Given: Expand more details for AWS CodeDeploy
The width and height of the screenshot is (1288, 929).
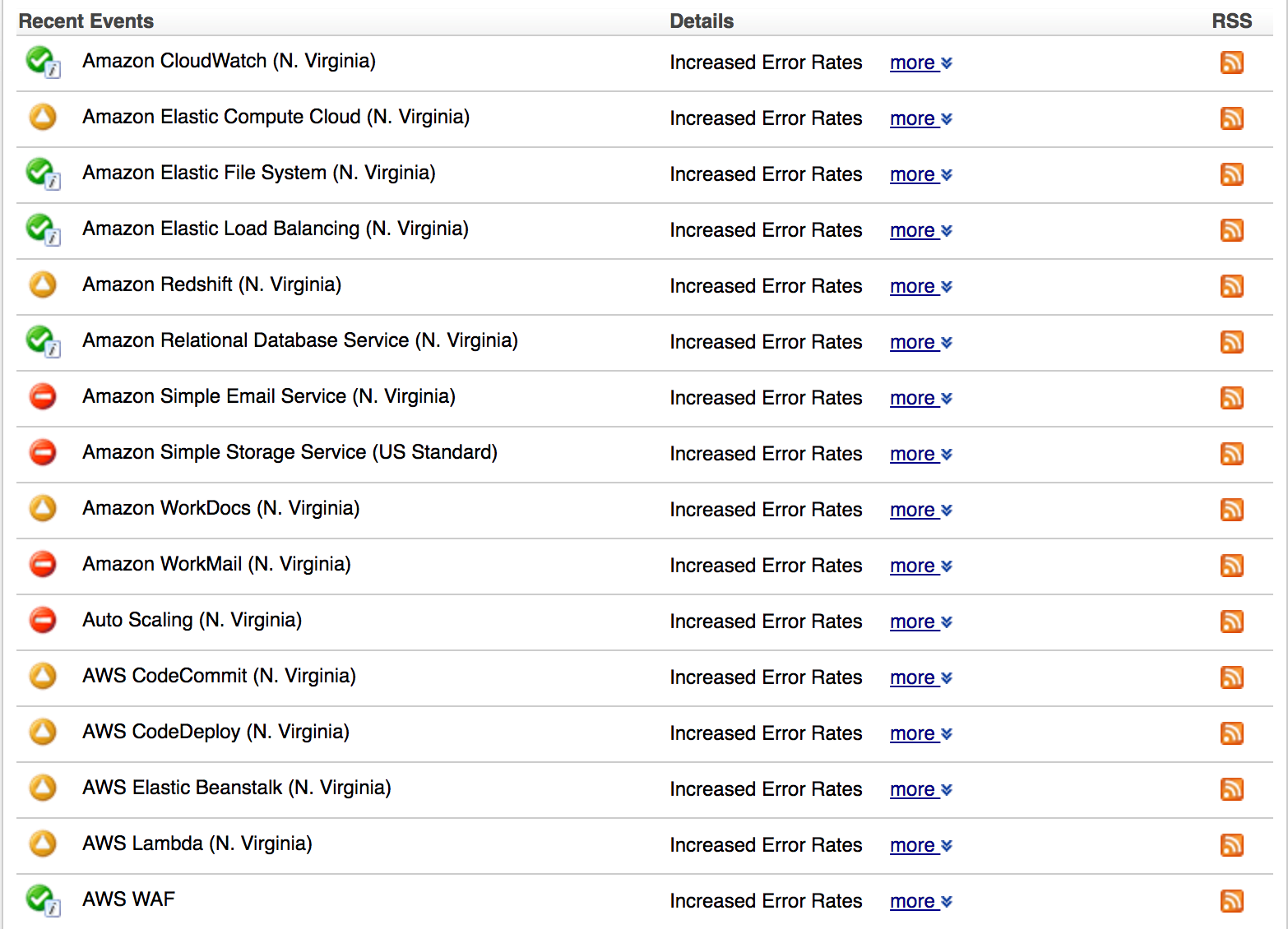Looking at the screenshot, I should coord(921,733).
